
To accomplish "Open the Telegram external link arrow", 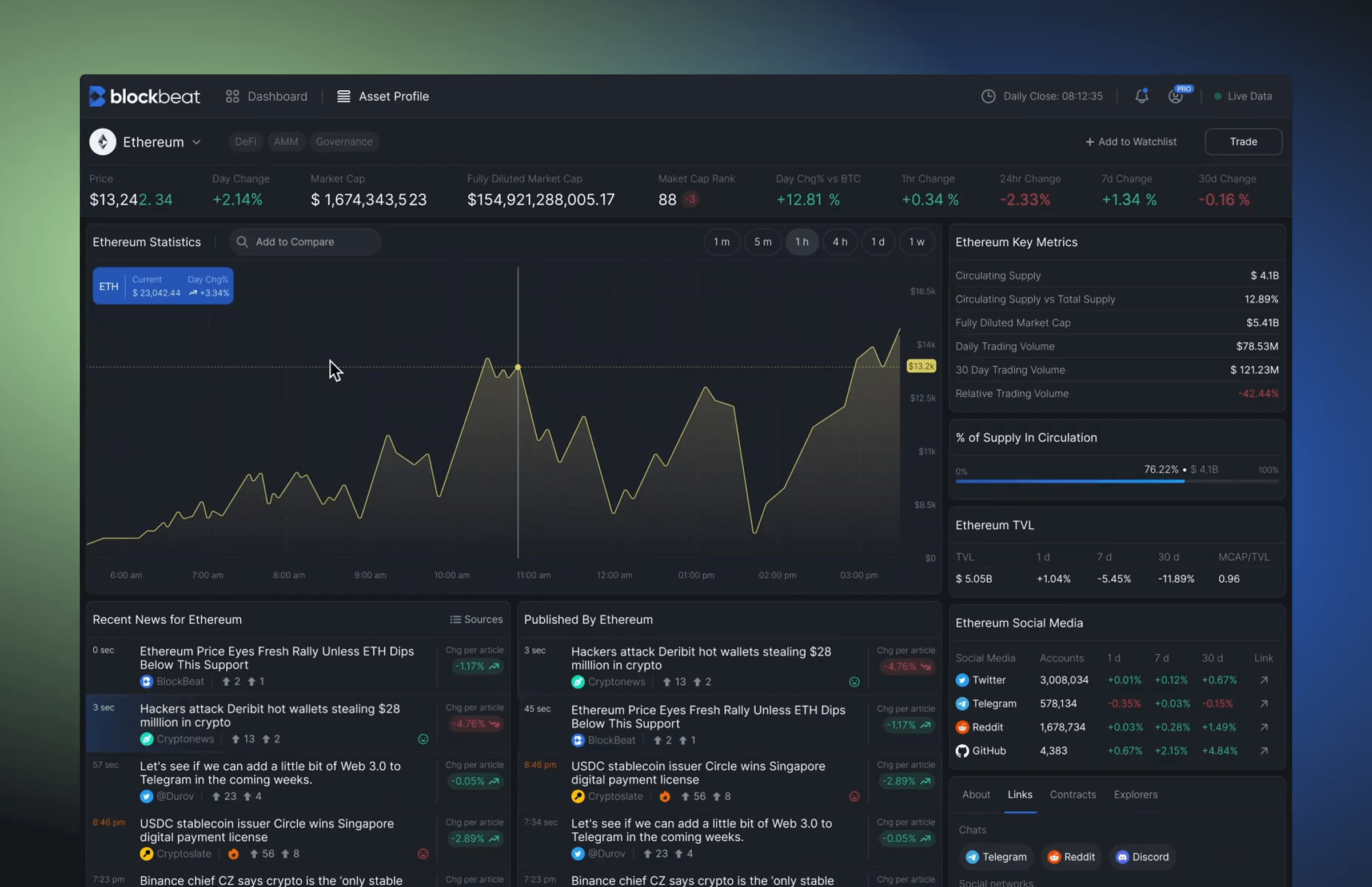I will pyautogui.click(x=1264, y=704).
